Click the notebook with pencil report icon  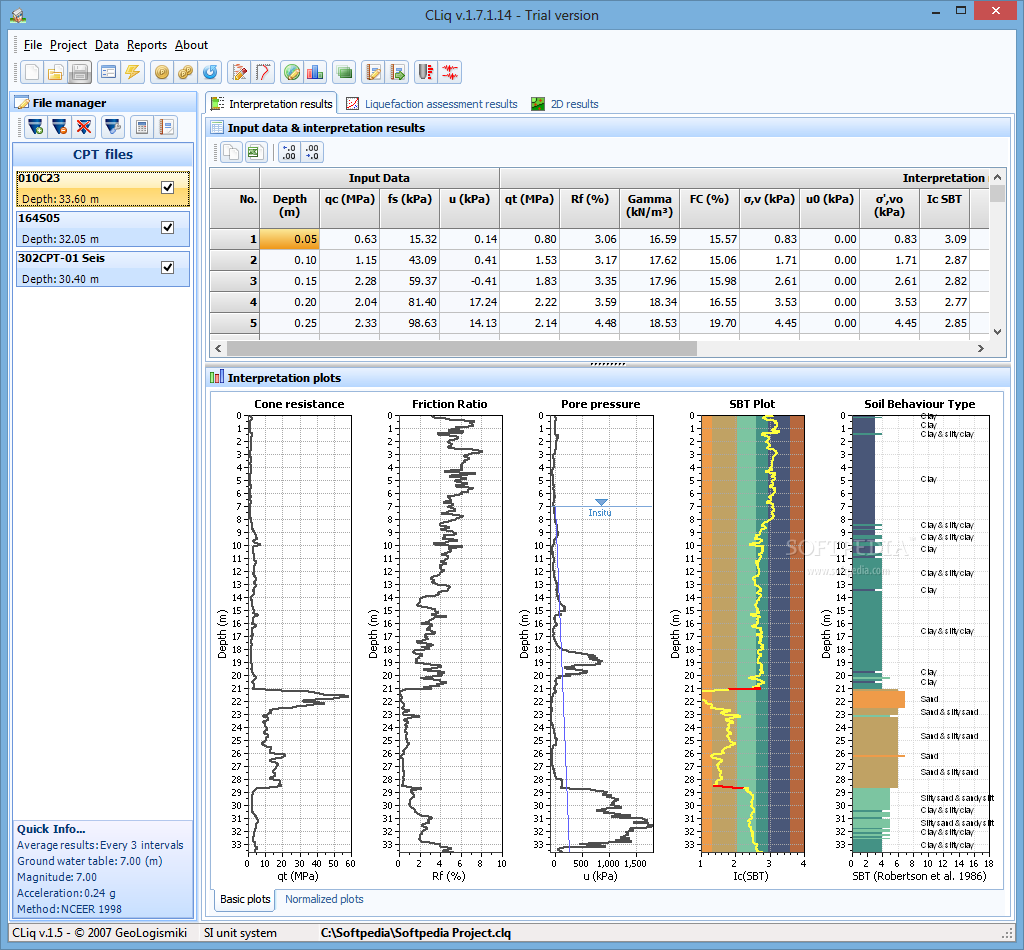click(x=374, y=72)
